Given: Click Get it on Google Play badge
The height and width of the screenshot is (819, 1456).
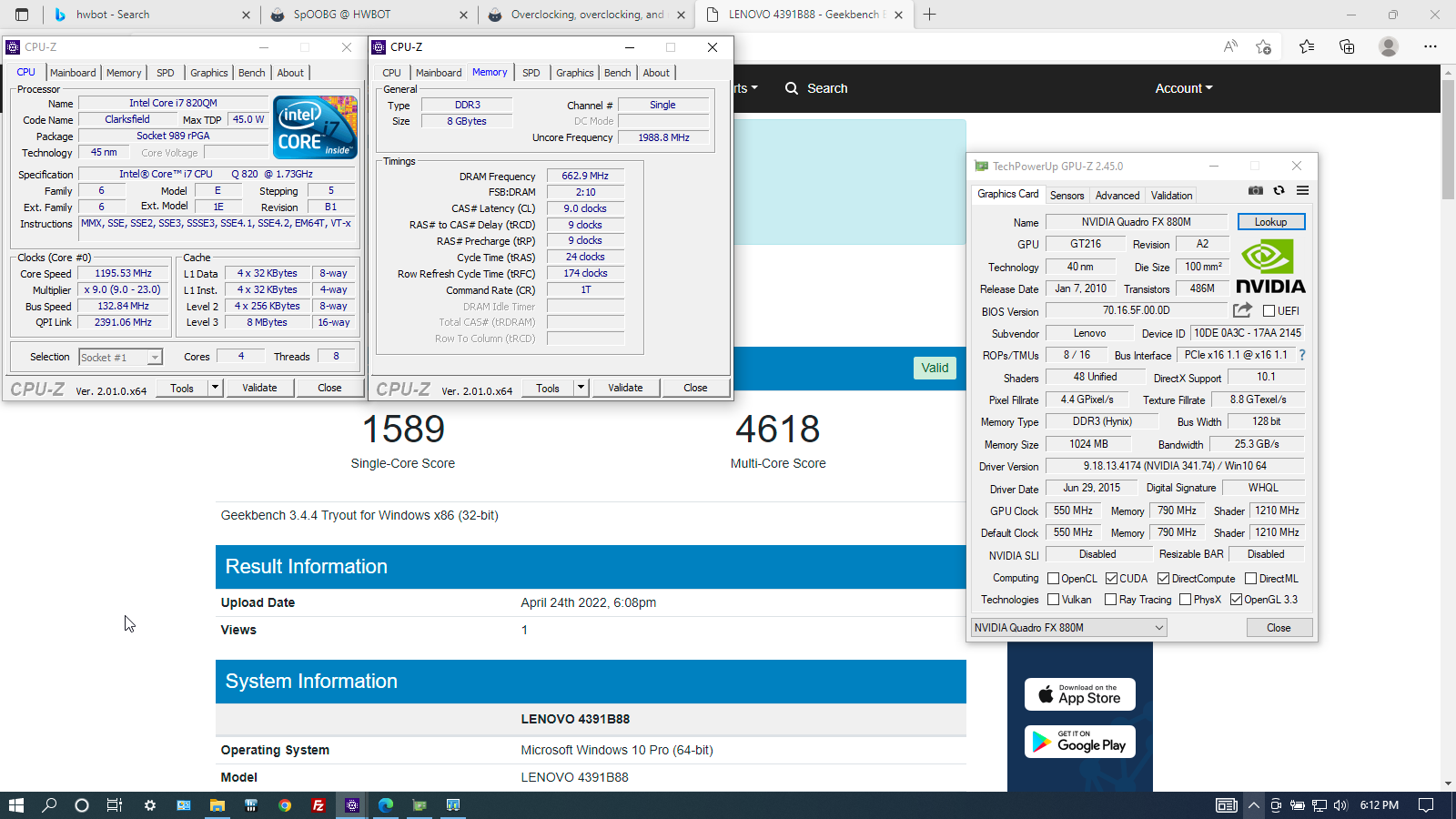Looking at the screenshot, I should point(1080,742).
